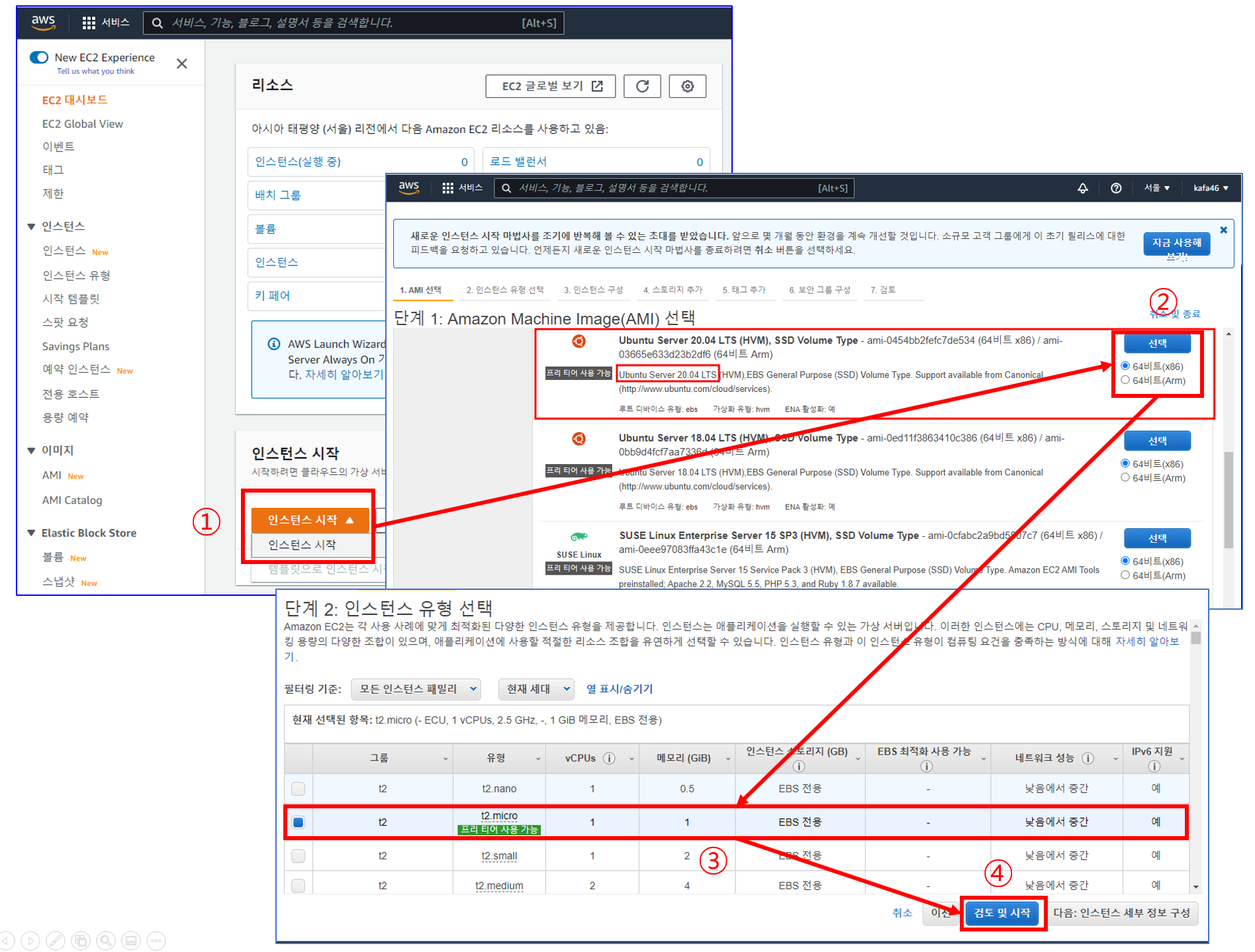Collapse the Elastic Block Store section

[31, 533]
